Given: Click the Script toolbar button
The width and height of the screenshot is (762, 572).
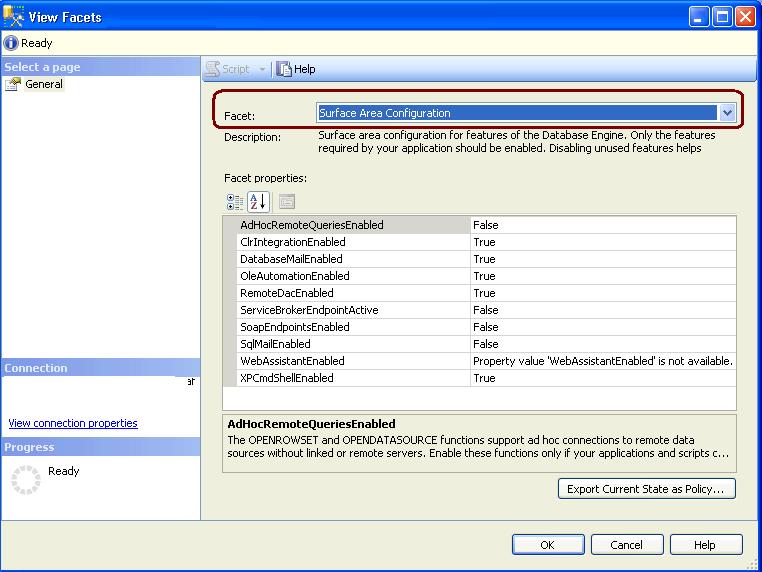Looking at the screenshot, I should pyautogui.click(x=228, y=69).
